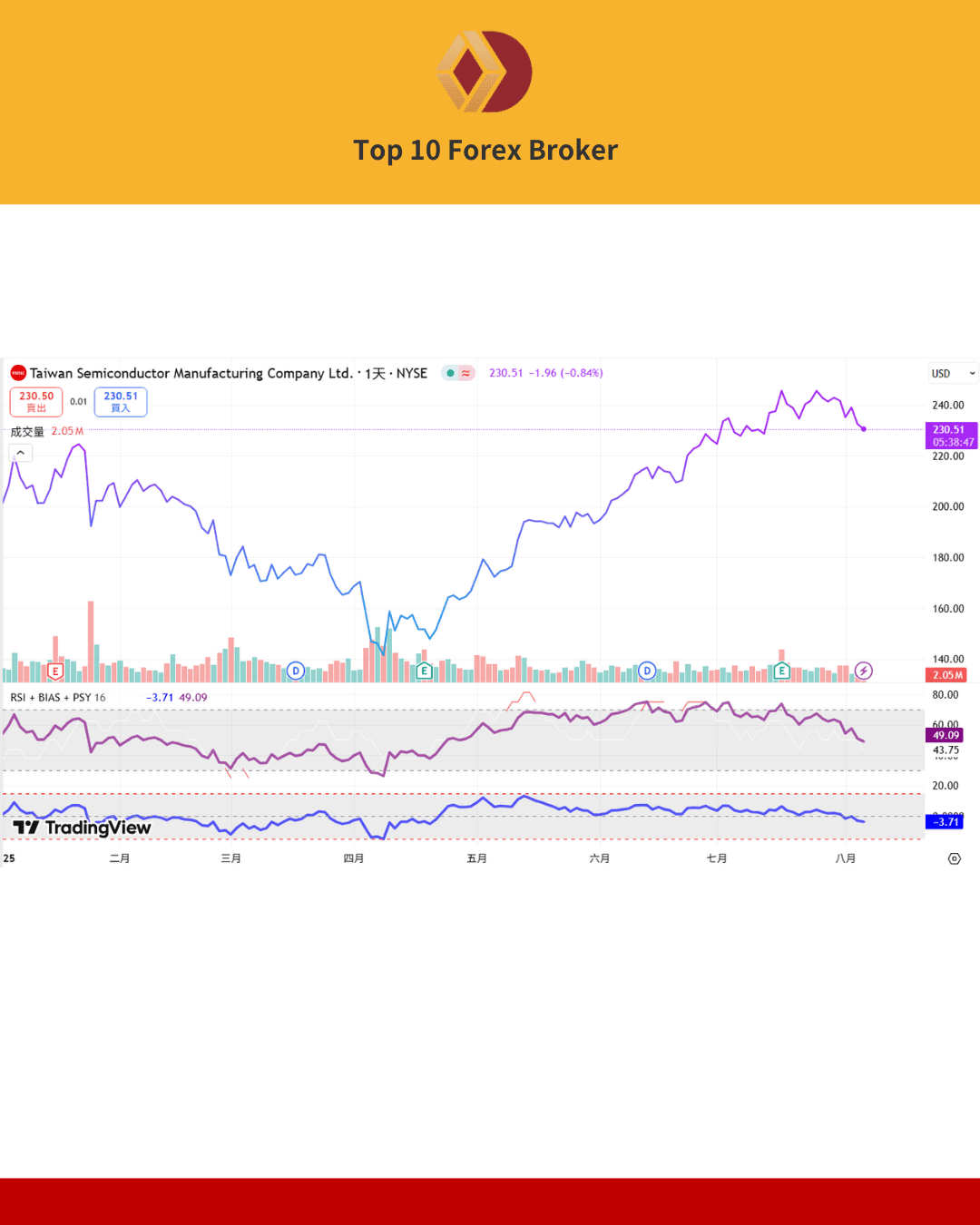Click the 230.51 current price axis label
The height and width of the screenshot is (1225, 980).
click(x=950, y=436)
